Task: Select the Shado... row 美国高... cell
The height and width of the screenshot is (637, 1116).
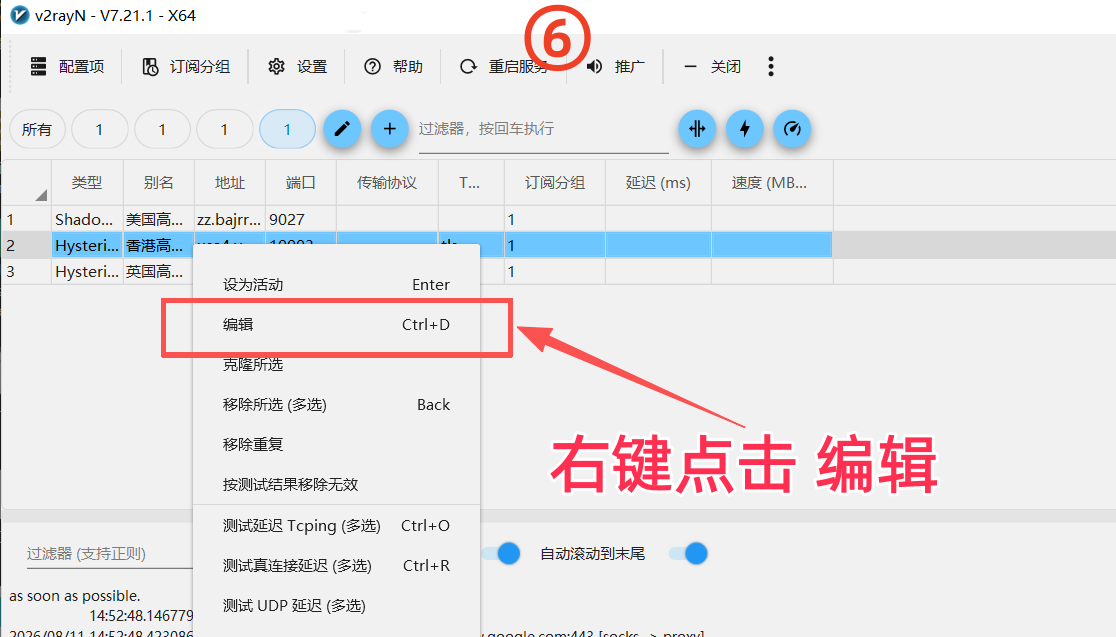Action: 159,219
